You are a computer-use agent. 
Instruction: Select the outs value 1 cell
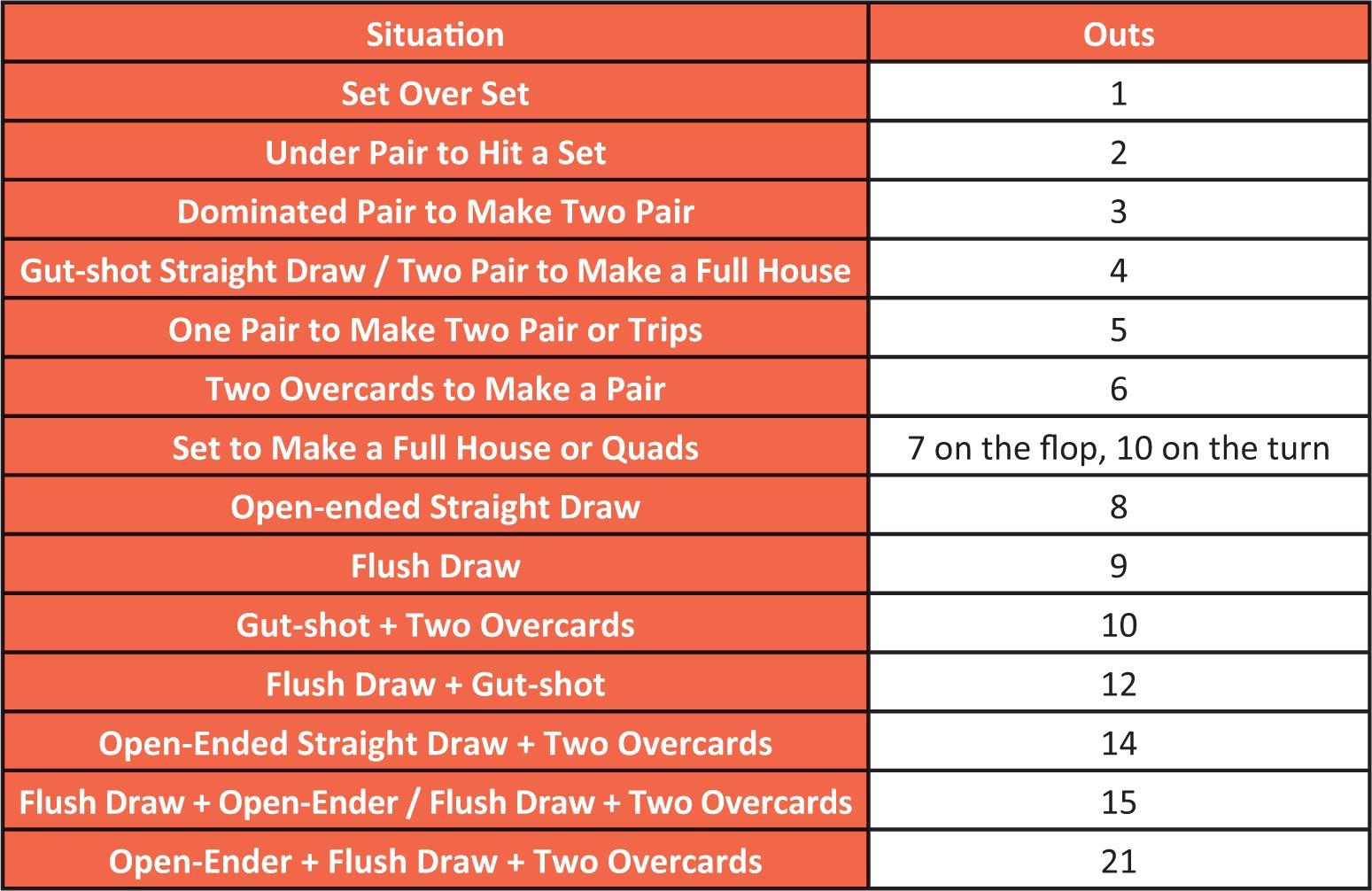coord(1118,93)
